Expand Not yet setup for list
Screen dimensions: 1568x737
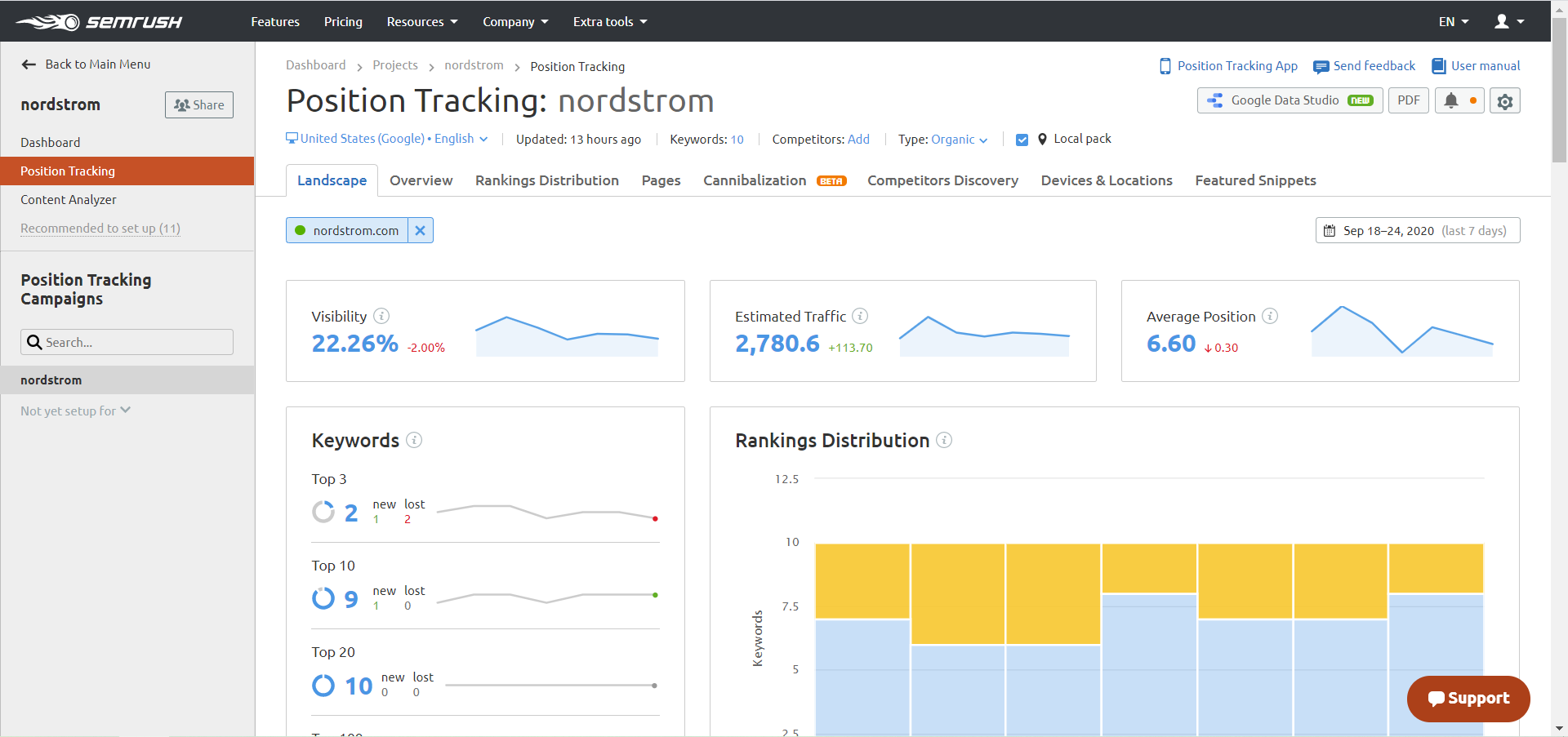tap(75, 411)
